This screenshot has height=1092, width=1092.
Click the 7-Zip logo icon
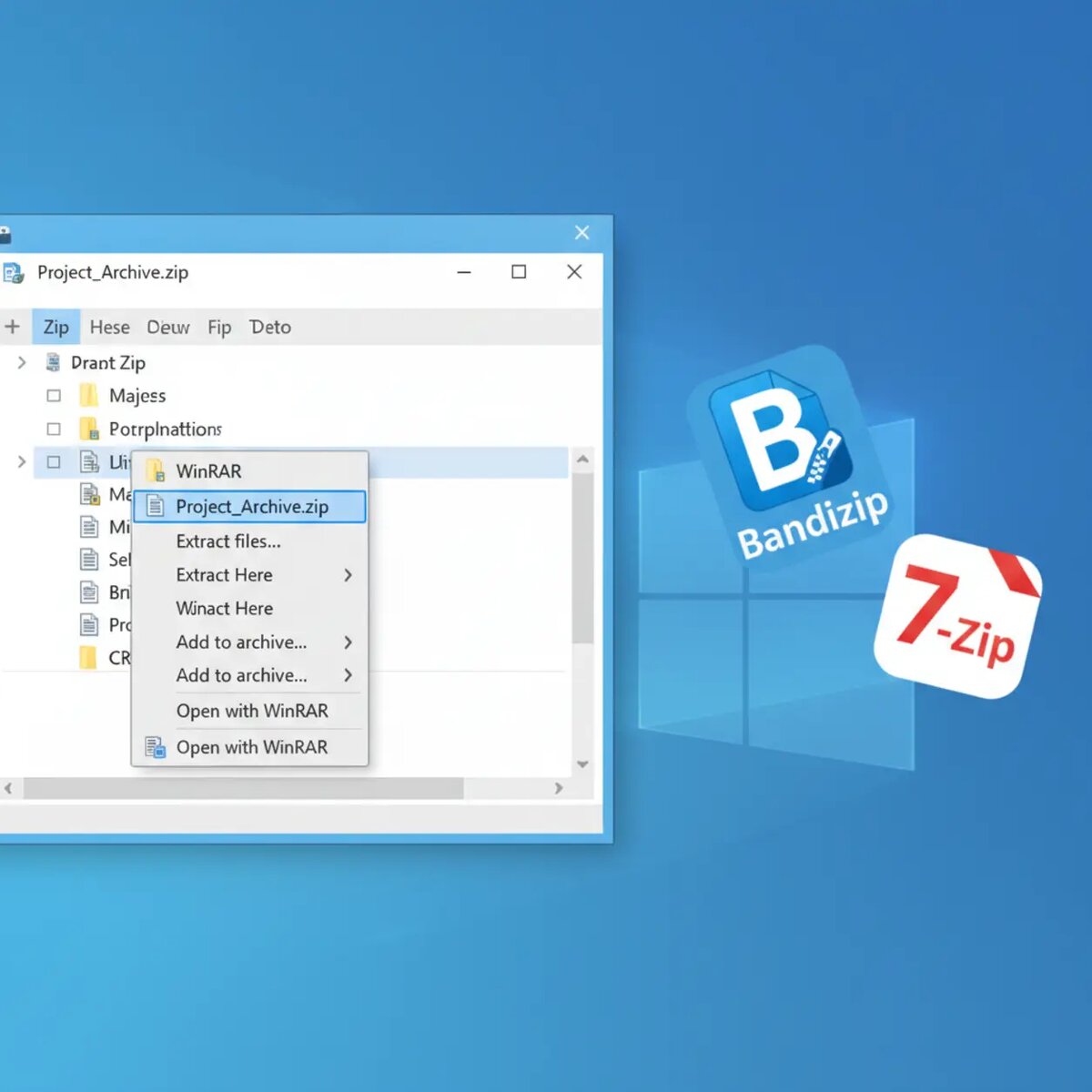958,617
